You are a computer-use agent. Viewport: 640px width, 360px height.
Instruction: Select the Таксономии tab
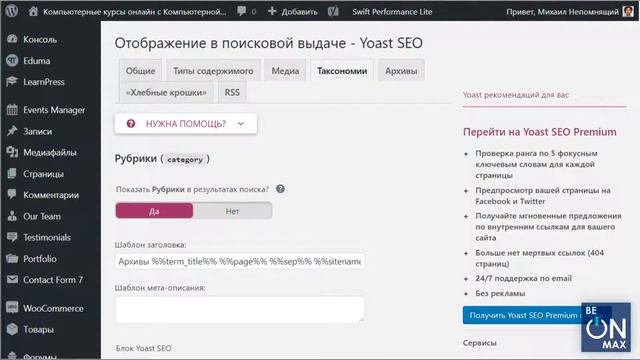point(342,71)
